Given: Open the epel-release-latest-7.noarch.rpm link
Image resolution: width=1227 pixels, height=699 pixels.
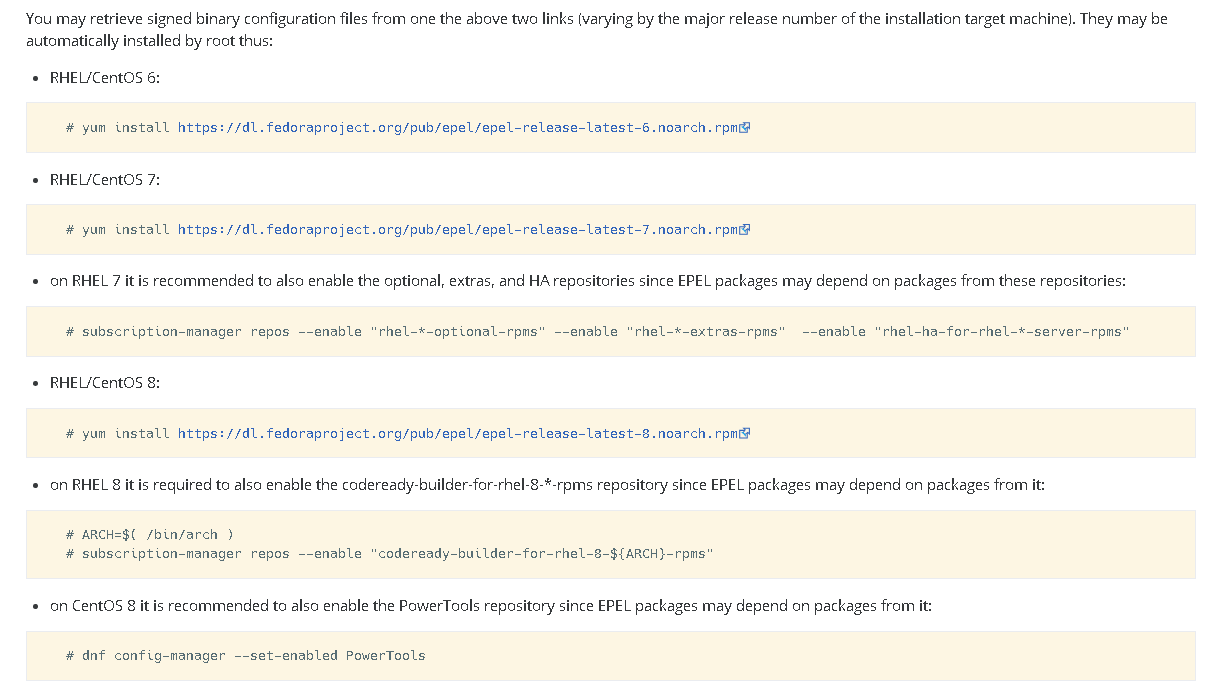Looking at the screenshot, I should coord(458,230).
